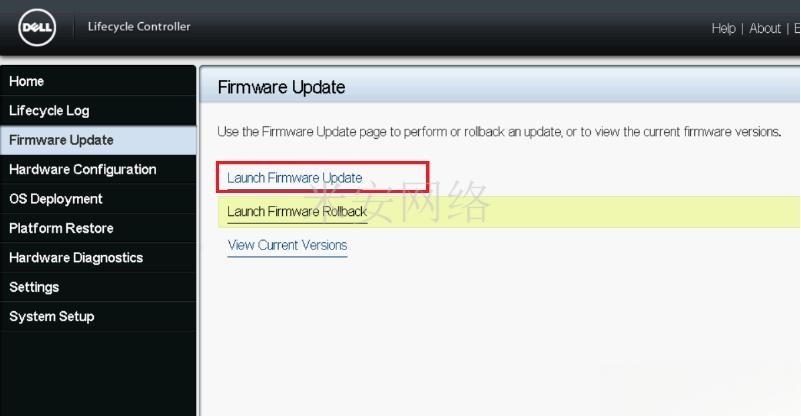This screenshot has height=416, width=801.
Task: Open the Settings menu item
Action: 98,287
